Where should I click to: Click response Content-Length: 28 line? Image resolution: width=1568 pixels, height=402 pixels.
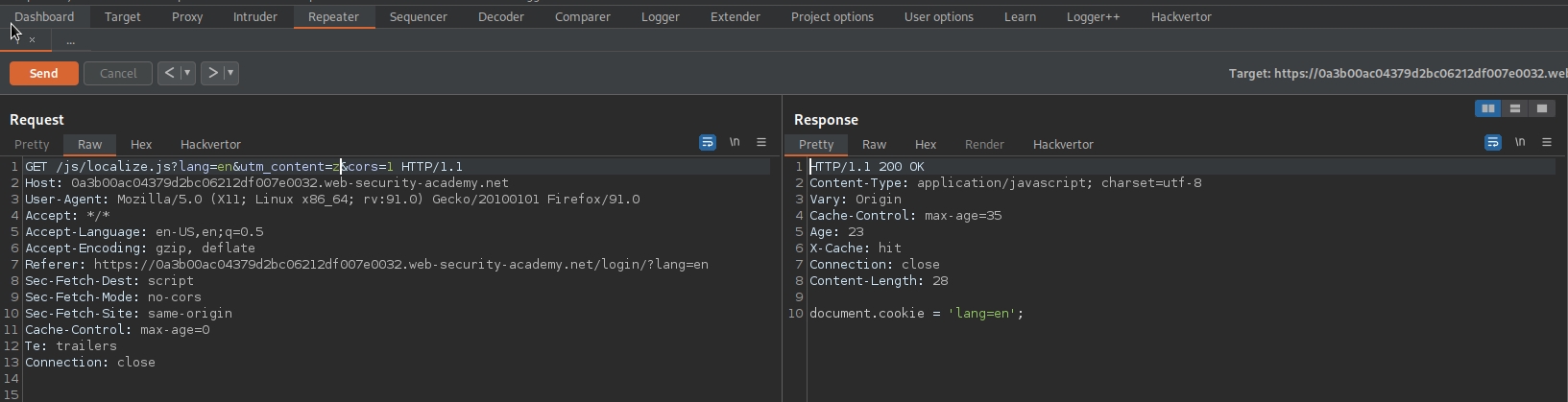(879, 280)
